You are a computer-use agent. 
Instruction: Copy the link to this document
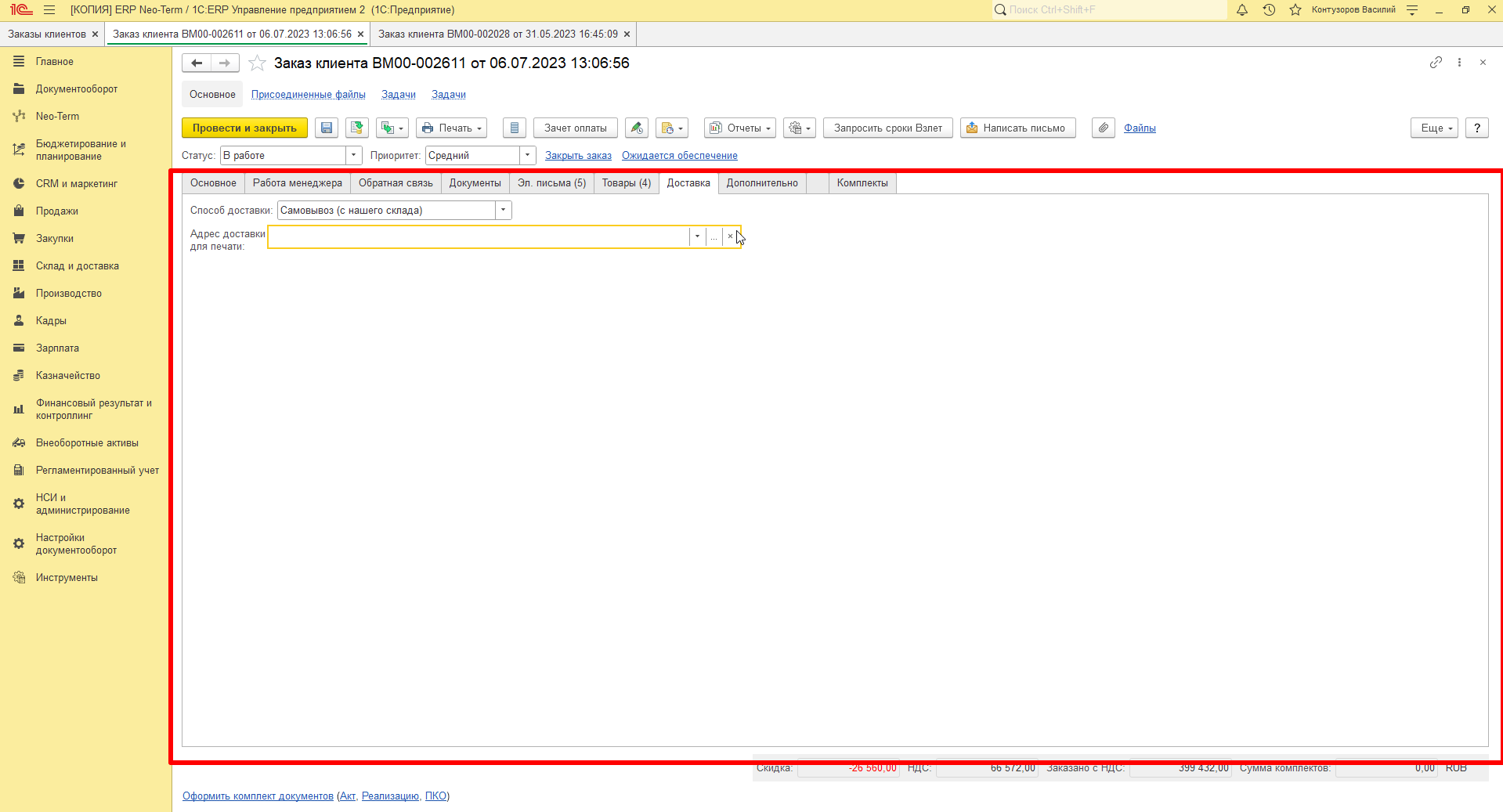pos(1436,63)
